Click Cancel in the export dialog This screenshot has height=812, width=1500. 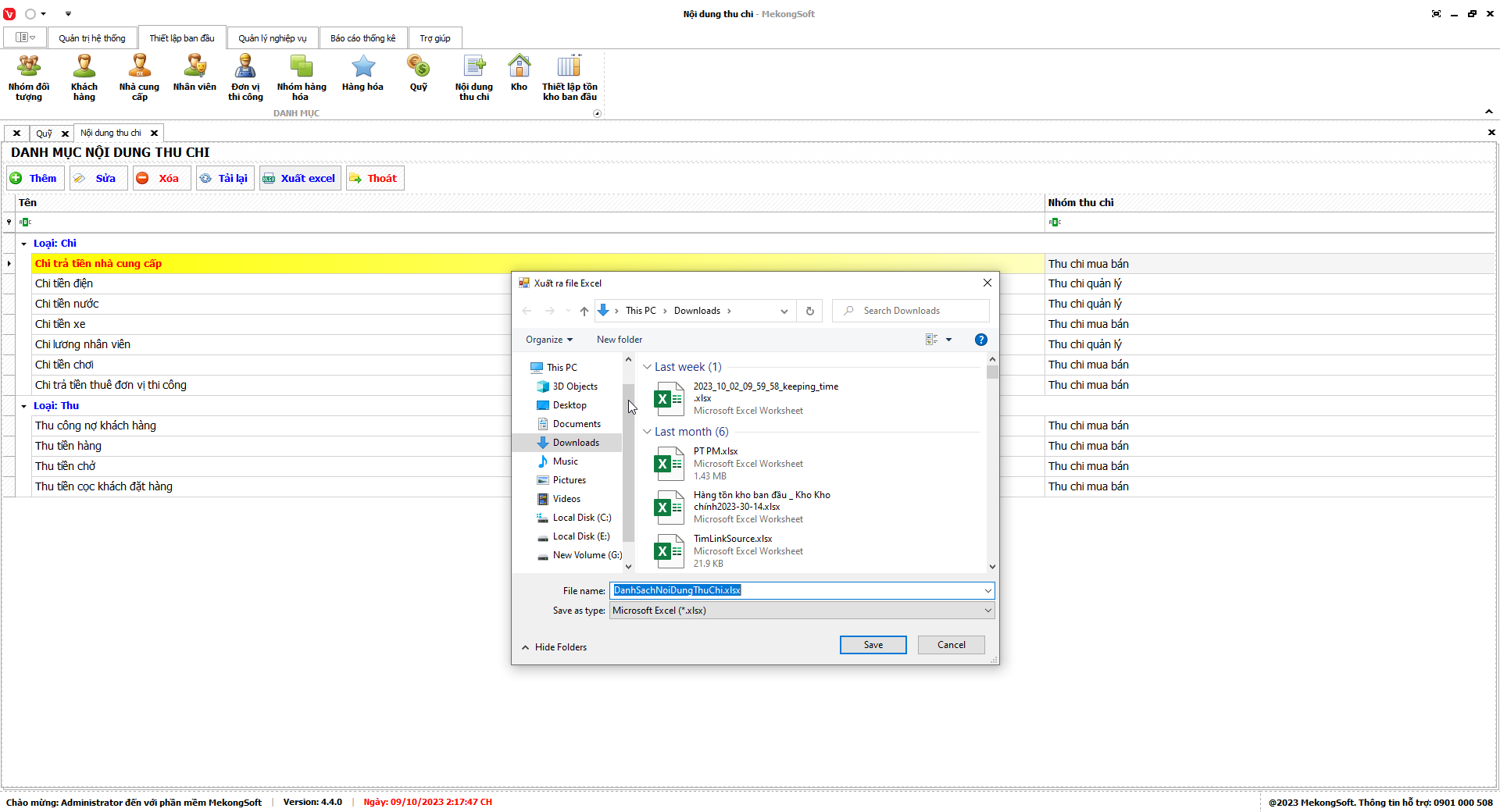pyautogui.click(x=951, y=645)
